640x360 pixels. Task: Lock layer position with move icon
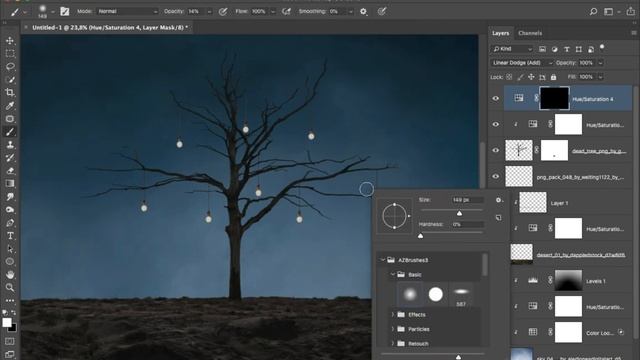coord(531,77)
